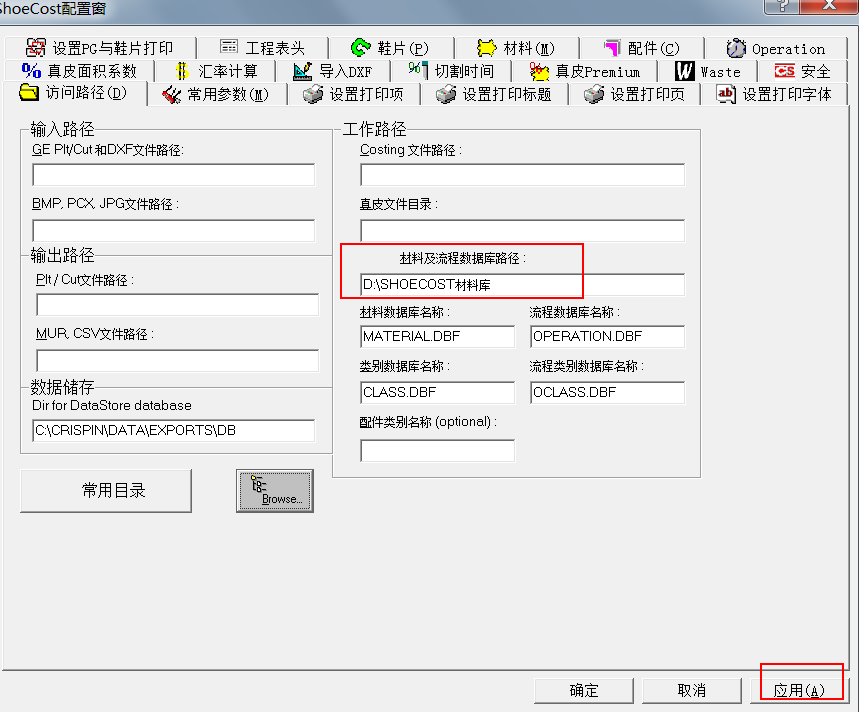Click the ab icon of 设置打印字体 tab
Viewport: 859px width, 712px height.
(726, 94)
